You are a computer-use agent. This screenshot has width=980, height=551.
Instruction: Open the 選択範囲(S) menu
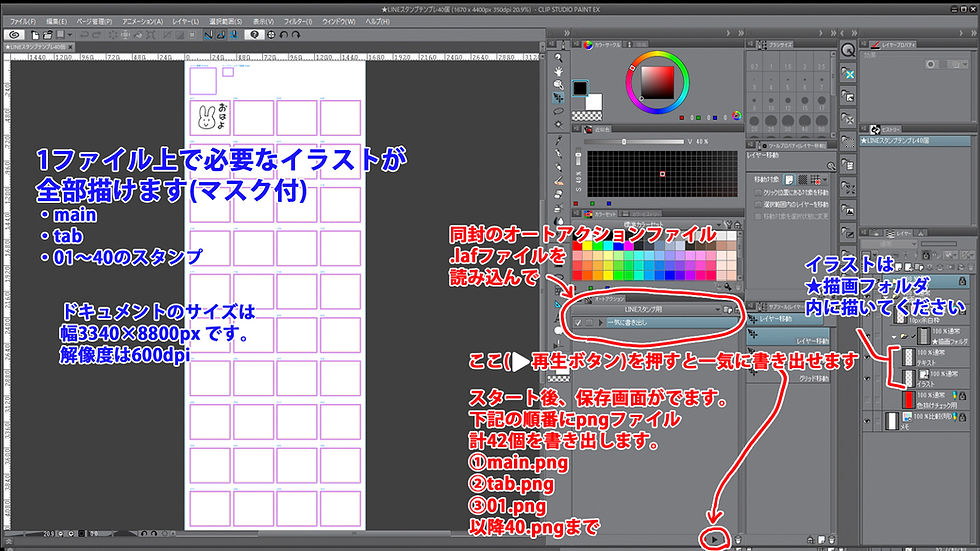[226, 21]
